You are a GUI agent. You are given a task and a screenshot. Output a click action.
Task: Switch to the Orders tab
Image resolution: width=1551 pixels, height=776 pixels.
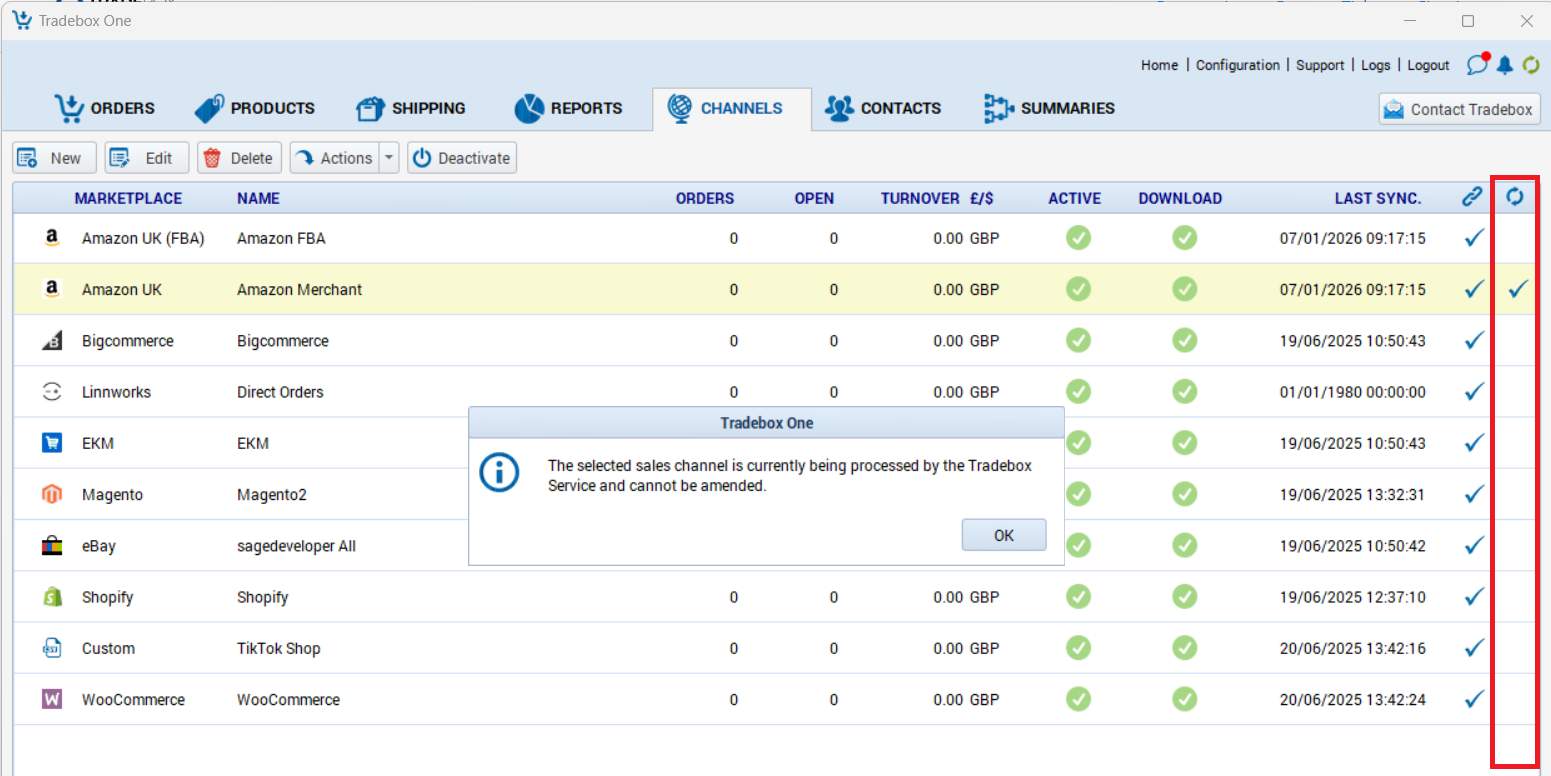[105, 108]
